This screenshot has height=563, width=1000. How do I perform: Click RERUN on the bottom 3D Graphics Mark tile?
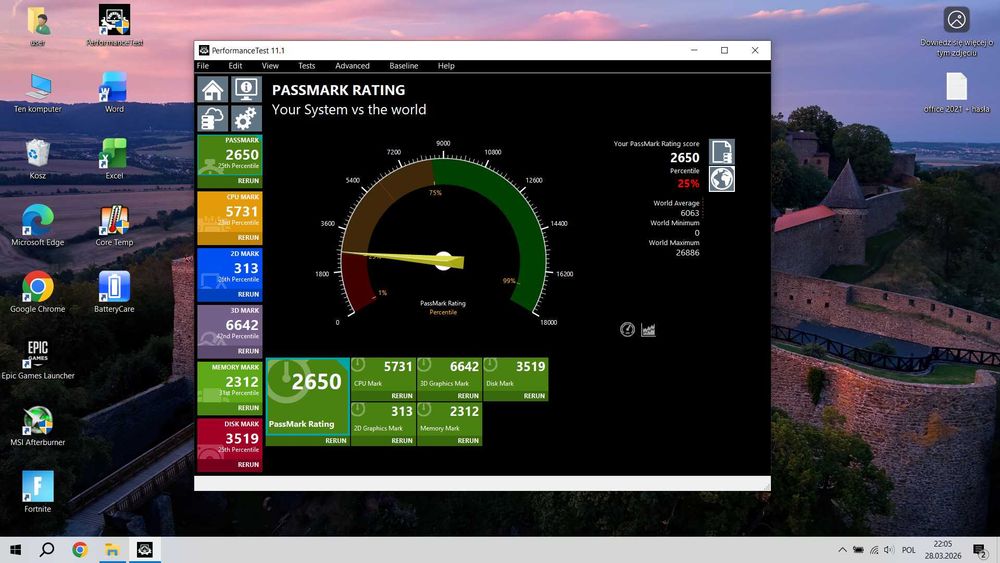468,396
